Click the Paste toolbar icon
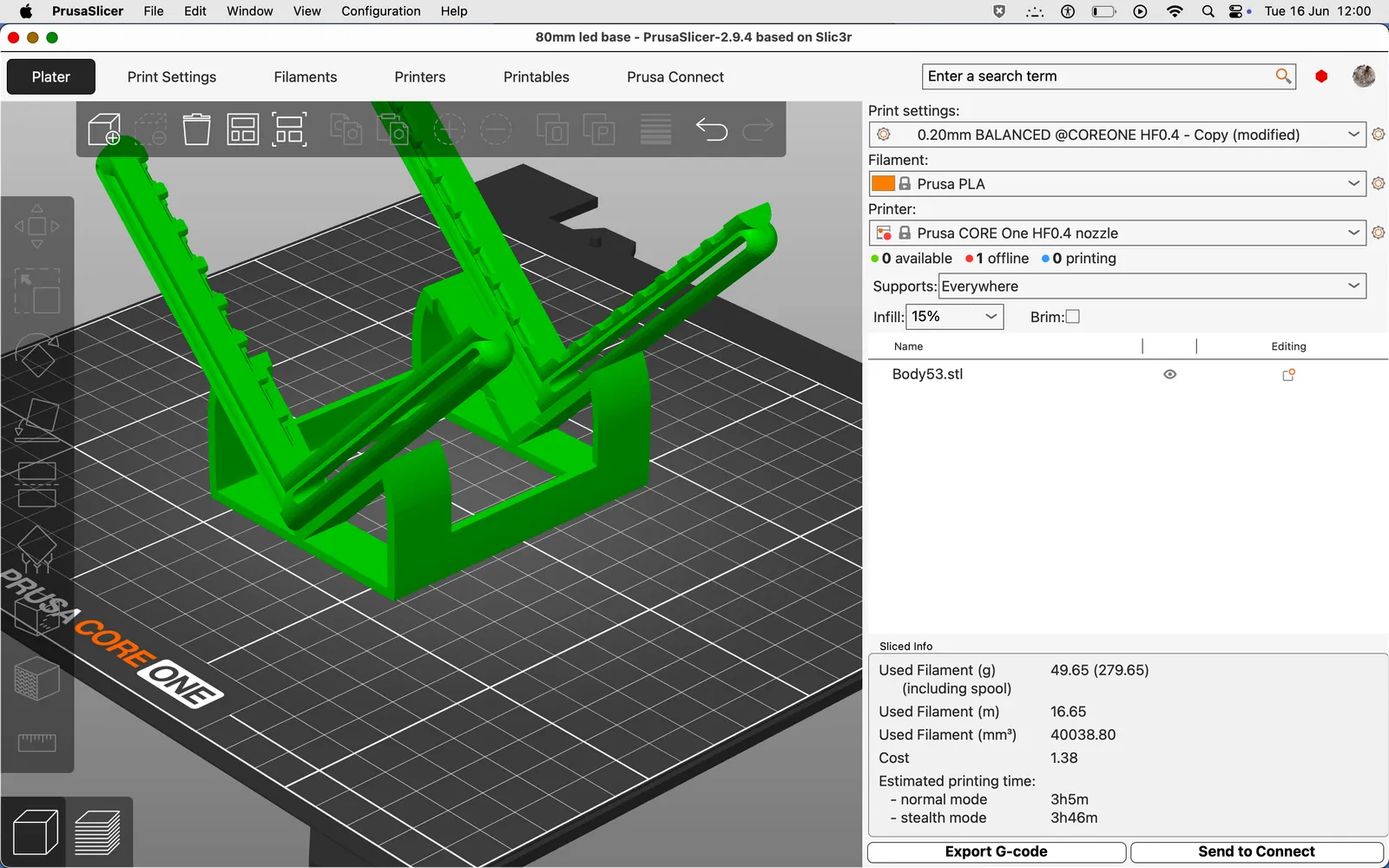The height and width of the screenshot is (868, 1389). coord(392,129)
